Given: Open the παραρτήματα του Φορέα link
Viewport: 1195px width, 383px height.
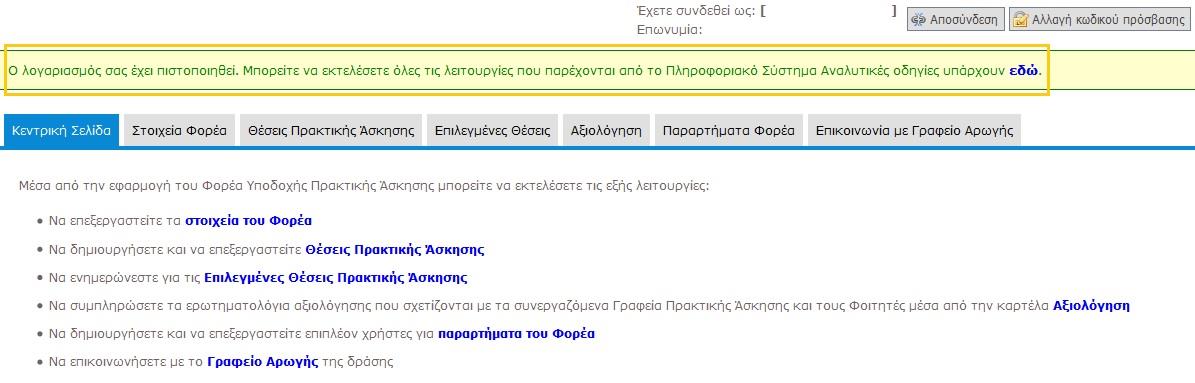Looking at the screenshot, I should (x=517, y=334).
